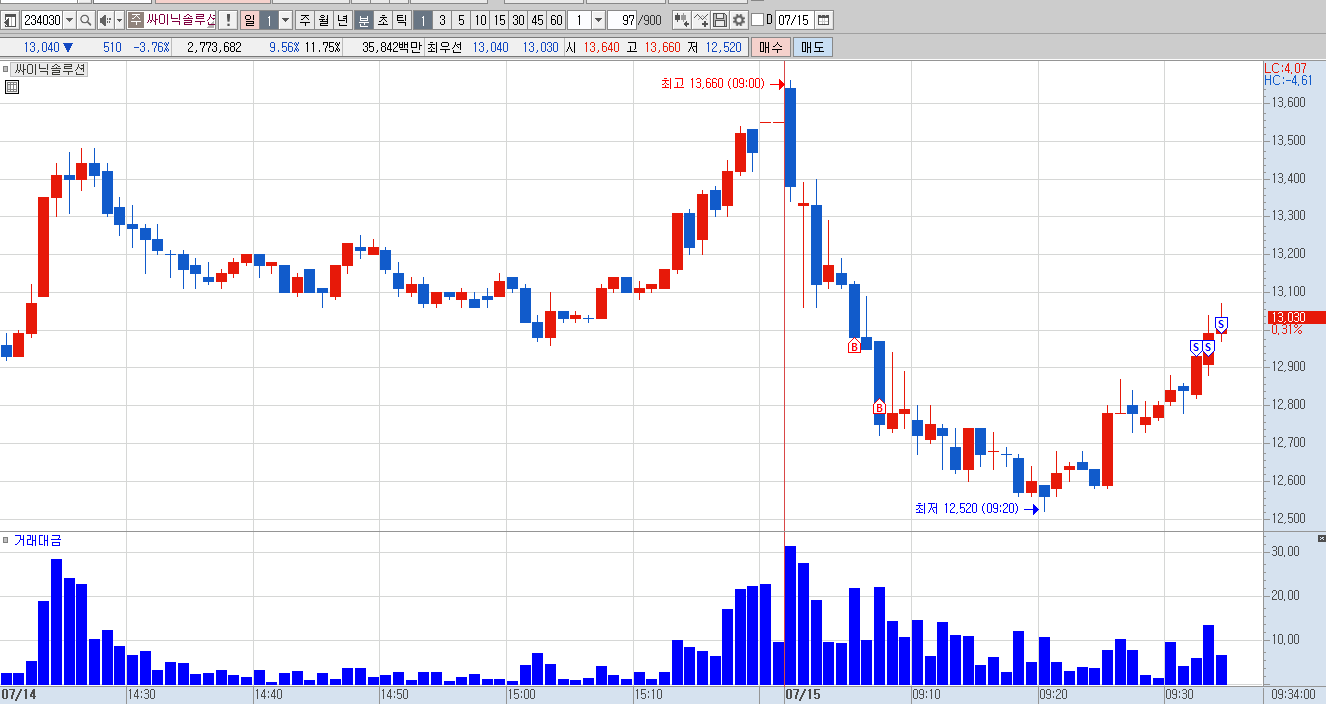Viewport: 1326px width, 704px height.
Task: Click the speaker sound icon
Action: [x=105, y=20]
